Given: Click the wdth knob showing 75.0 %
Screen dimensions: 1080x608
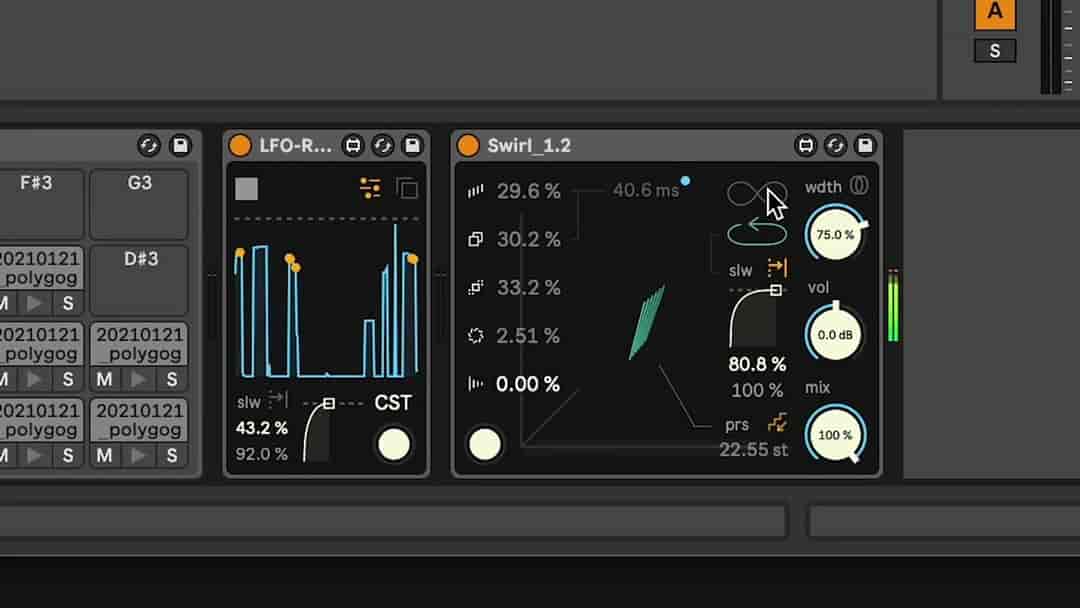Looking at the screenshot, I should point(835,235).
